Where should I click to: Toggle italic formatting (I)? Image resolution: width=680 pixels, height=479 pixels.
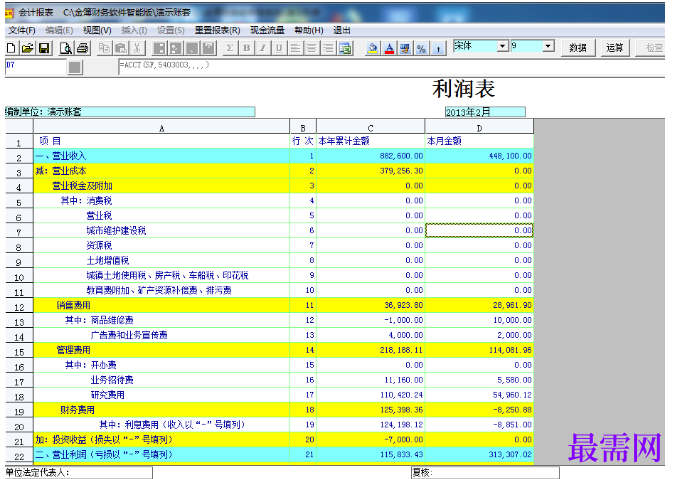262,48
